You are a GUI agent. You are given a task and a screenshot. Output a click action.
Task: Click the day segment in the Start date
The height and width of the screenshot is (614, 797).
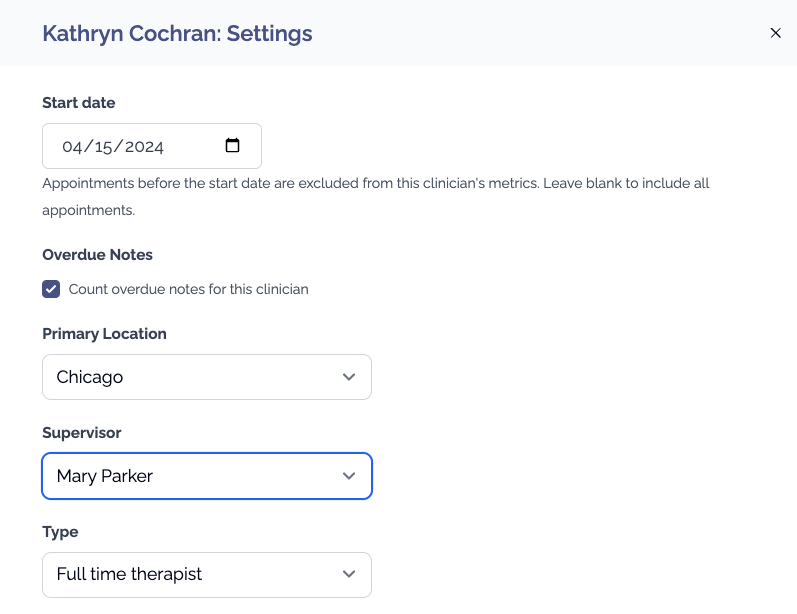[x=103, y=146]
